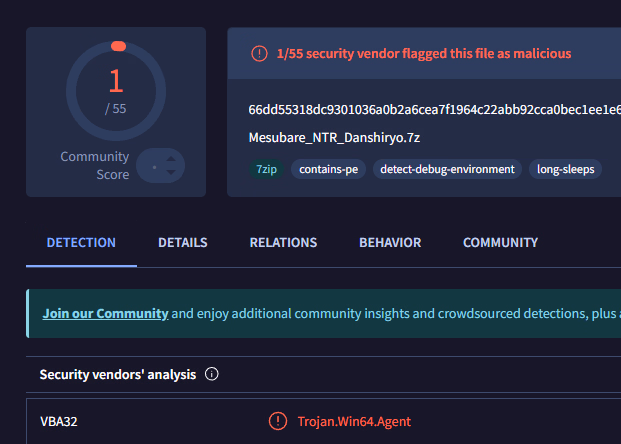The width and height of the screenshot is (621, 444).
Task: Select the long-sleeps tag
Action: [x=565, y=169]
